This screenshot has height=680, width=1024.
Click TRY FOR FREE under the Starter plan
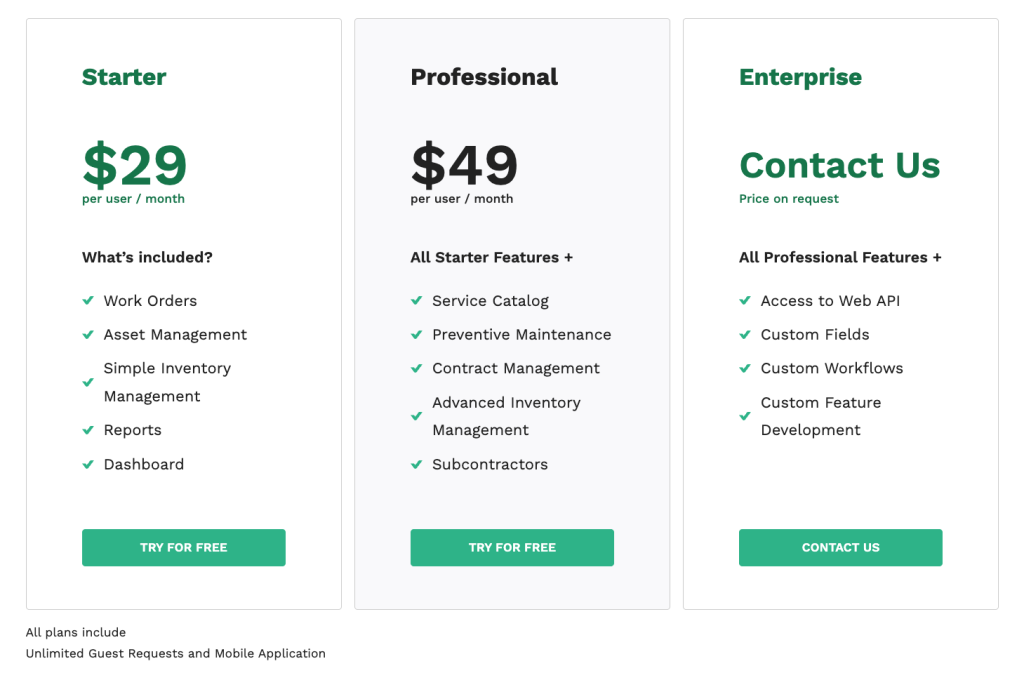(x=183, y=547)
